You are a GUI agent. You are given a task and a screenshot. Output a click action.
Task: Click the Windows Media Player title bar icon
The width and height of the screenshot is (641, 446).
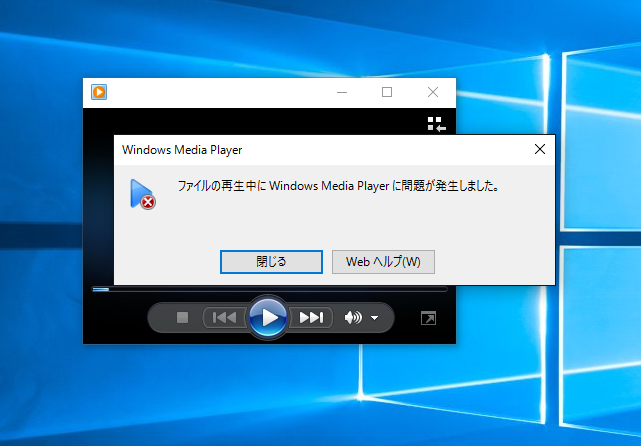point(99,92)
